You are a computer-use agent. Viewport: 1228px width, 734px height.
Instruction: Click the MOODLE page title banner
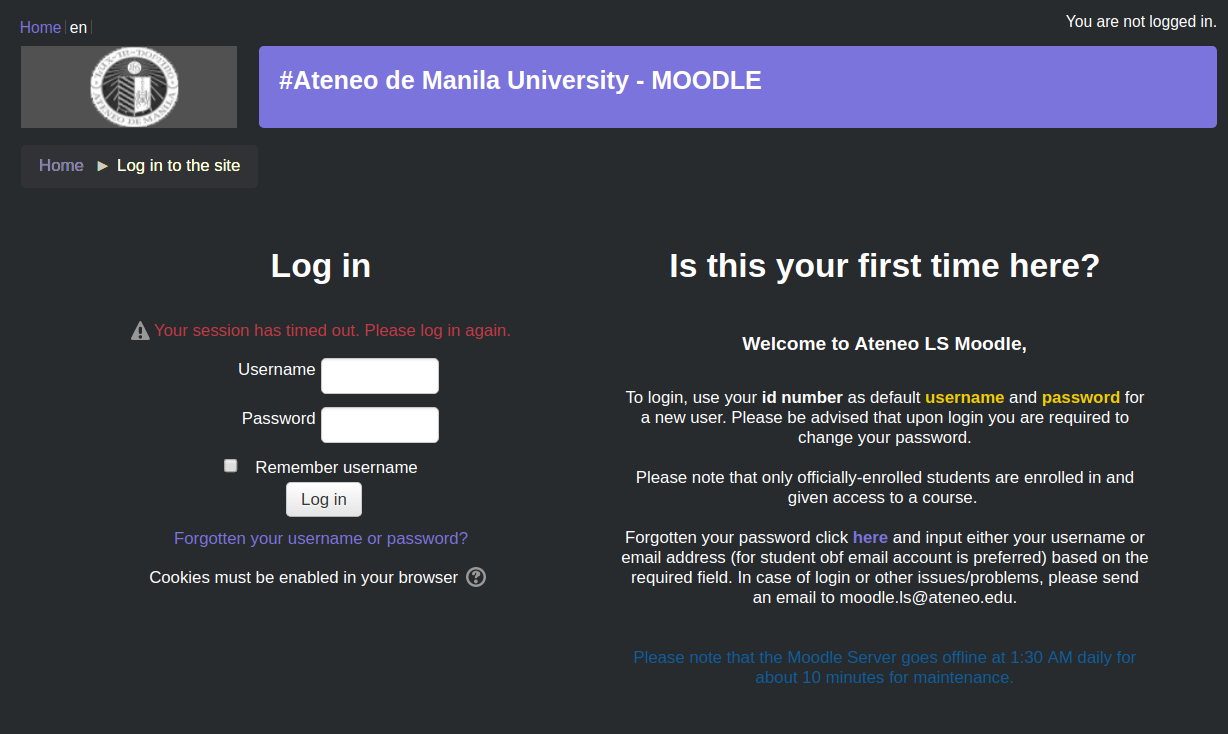518,80
